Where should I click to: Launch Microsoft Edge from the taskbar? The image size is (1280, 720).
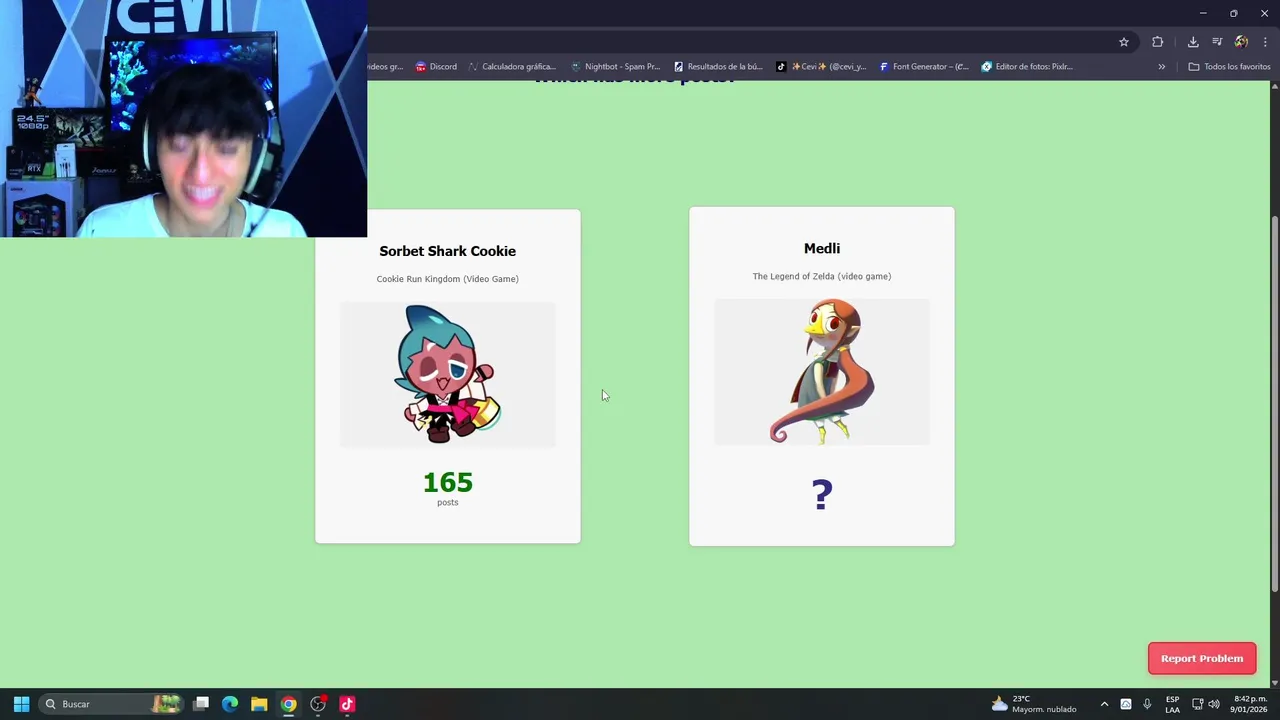tap(230, 704)
